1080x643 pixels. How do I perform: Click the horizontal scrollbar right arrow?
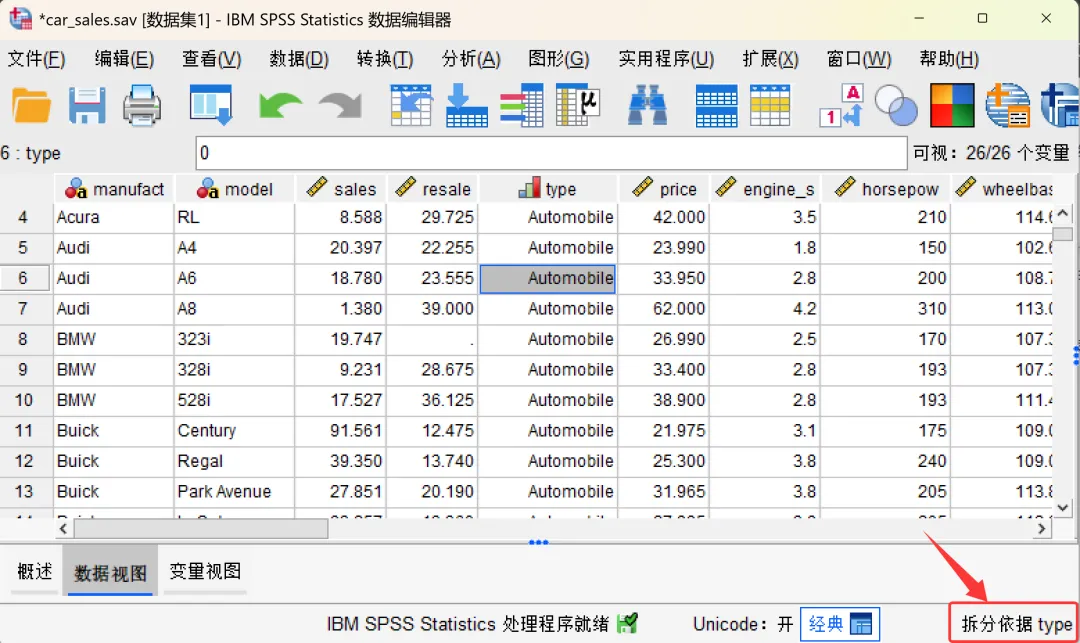point(1041,529)
